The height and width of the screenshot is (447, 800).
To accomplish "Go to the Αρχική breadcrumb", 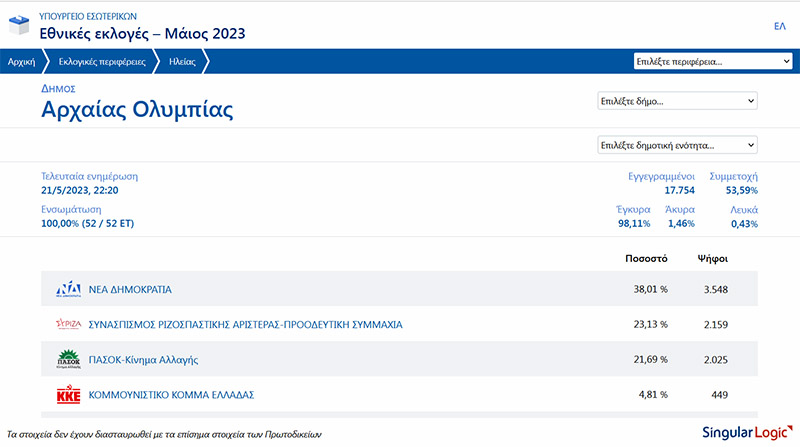I will [x=22, y=62].
